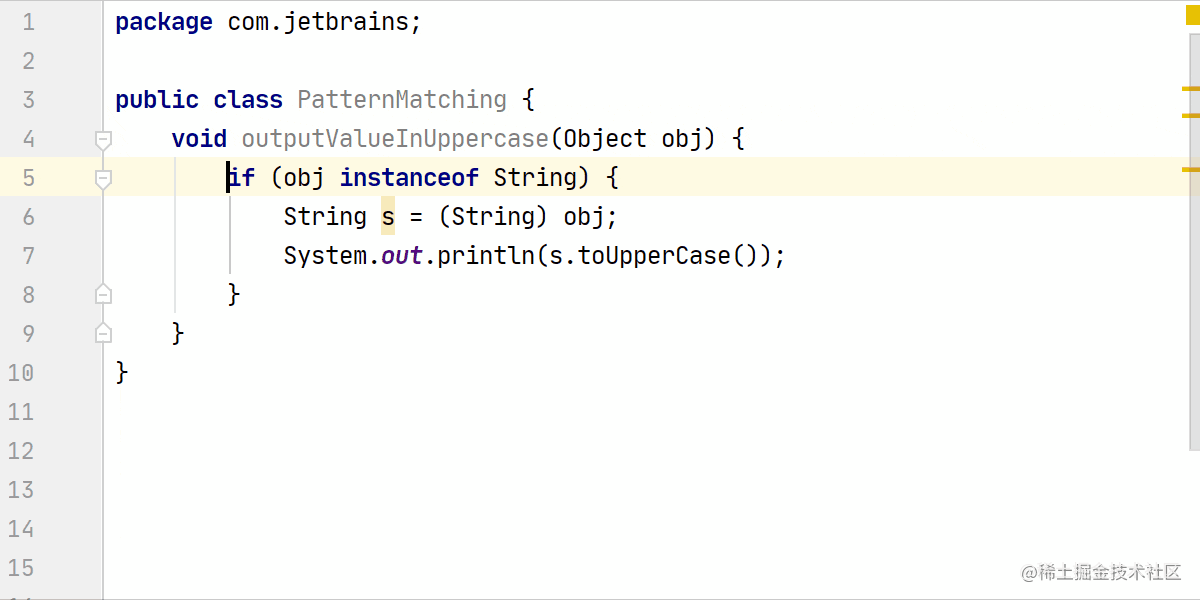Collapse the if block fold marker
This screenshot has height=600, width=1200.
[103, 179]
